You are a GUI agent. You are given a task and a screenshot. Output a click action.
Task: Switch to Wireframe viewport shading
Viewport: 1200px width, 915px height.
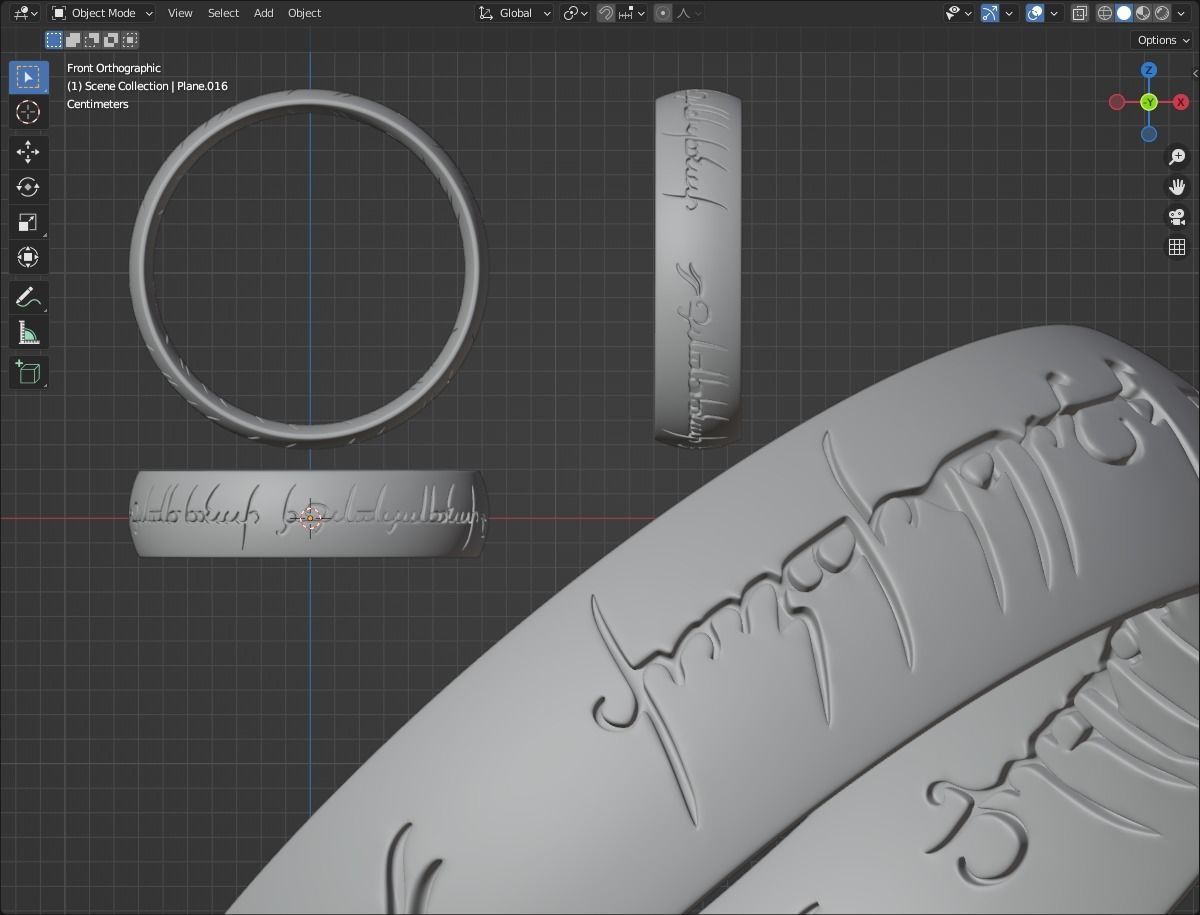pyautogui.click(x=1105, y=13)
